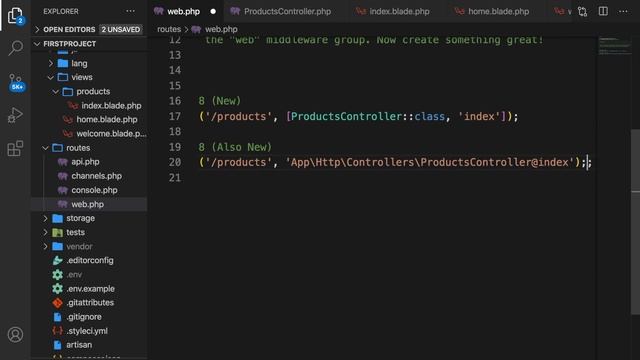Screen dimensions: 640x360
Task: Switch to the home.blade.php tab
Action: 498,11
